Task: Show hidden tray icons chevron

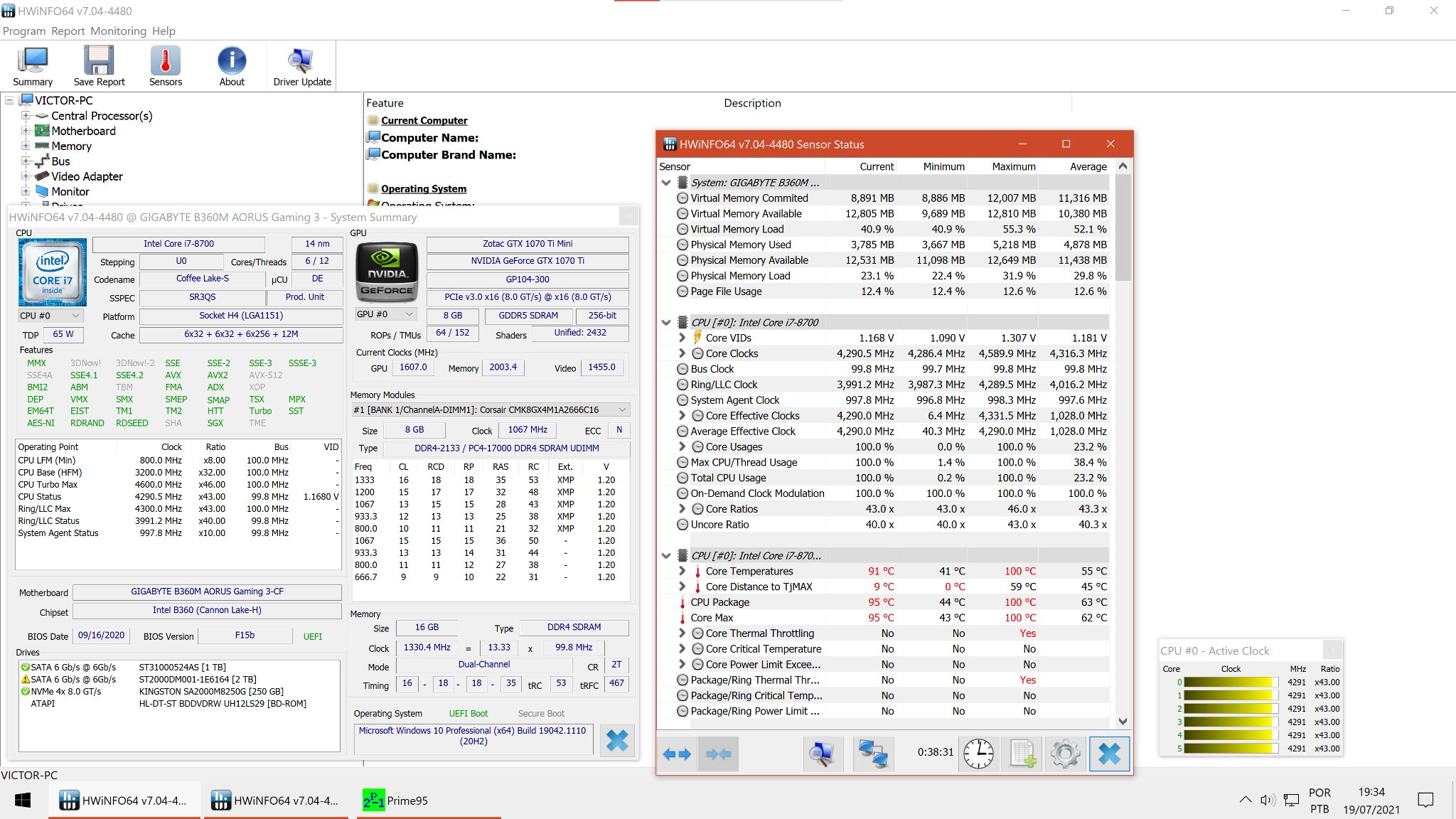Action: pos(1246,801)
